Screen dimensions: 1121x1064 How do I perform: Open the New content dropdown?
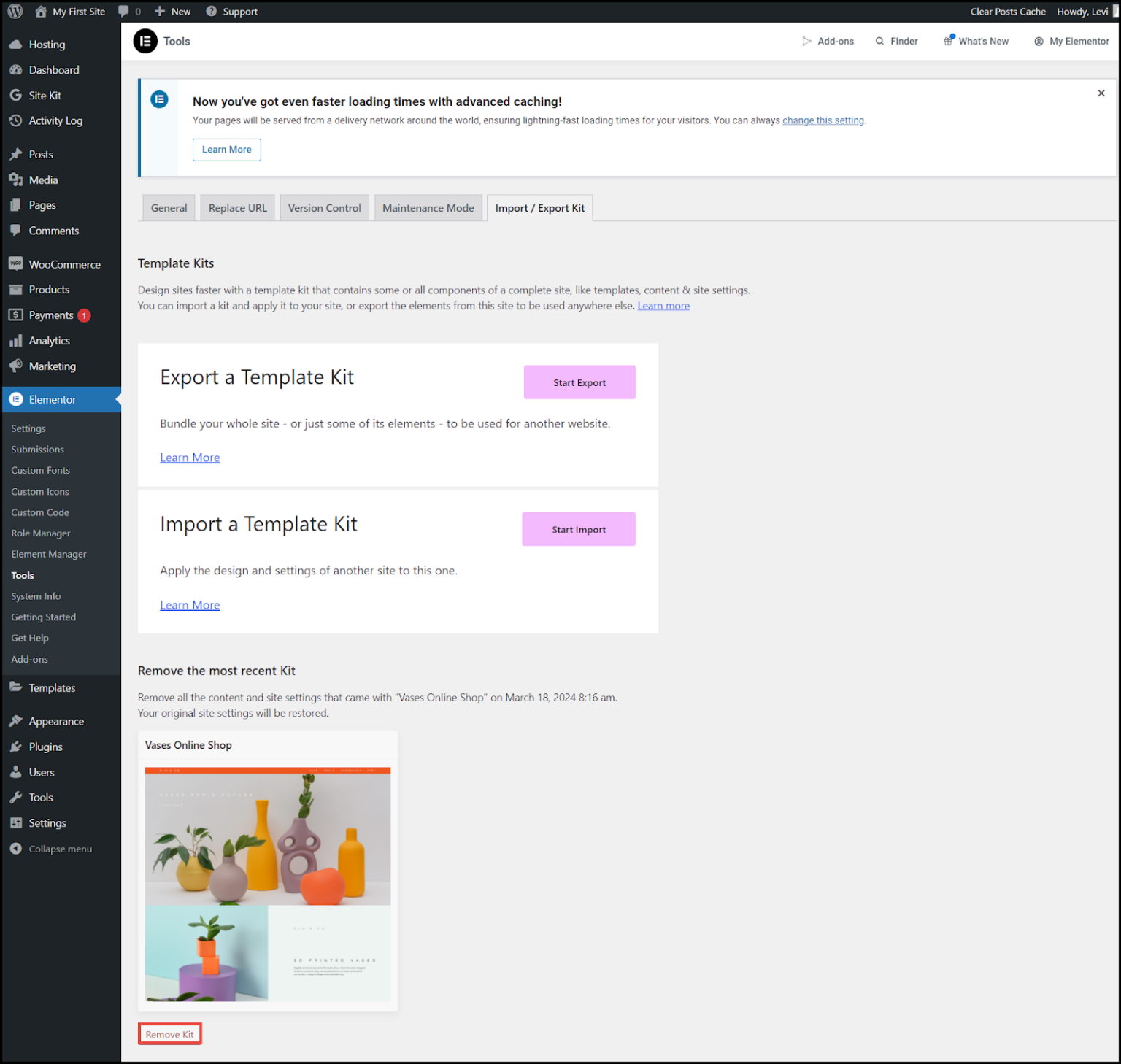[x=172, y=11]
